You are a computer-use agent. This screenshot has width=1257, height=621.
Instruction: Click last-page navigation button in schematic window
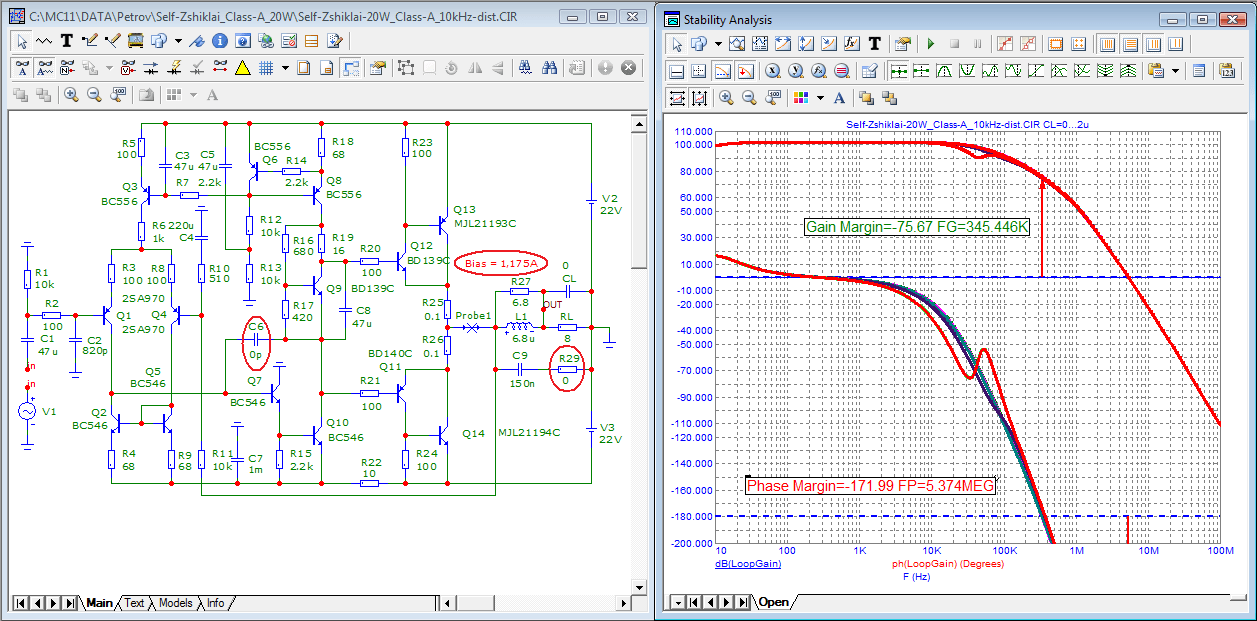tap(69, 603)
